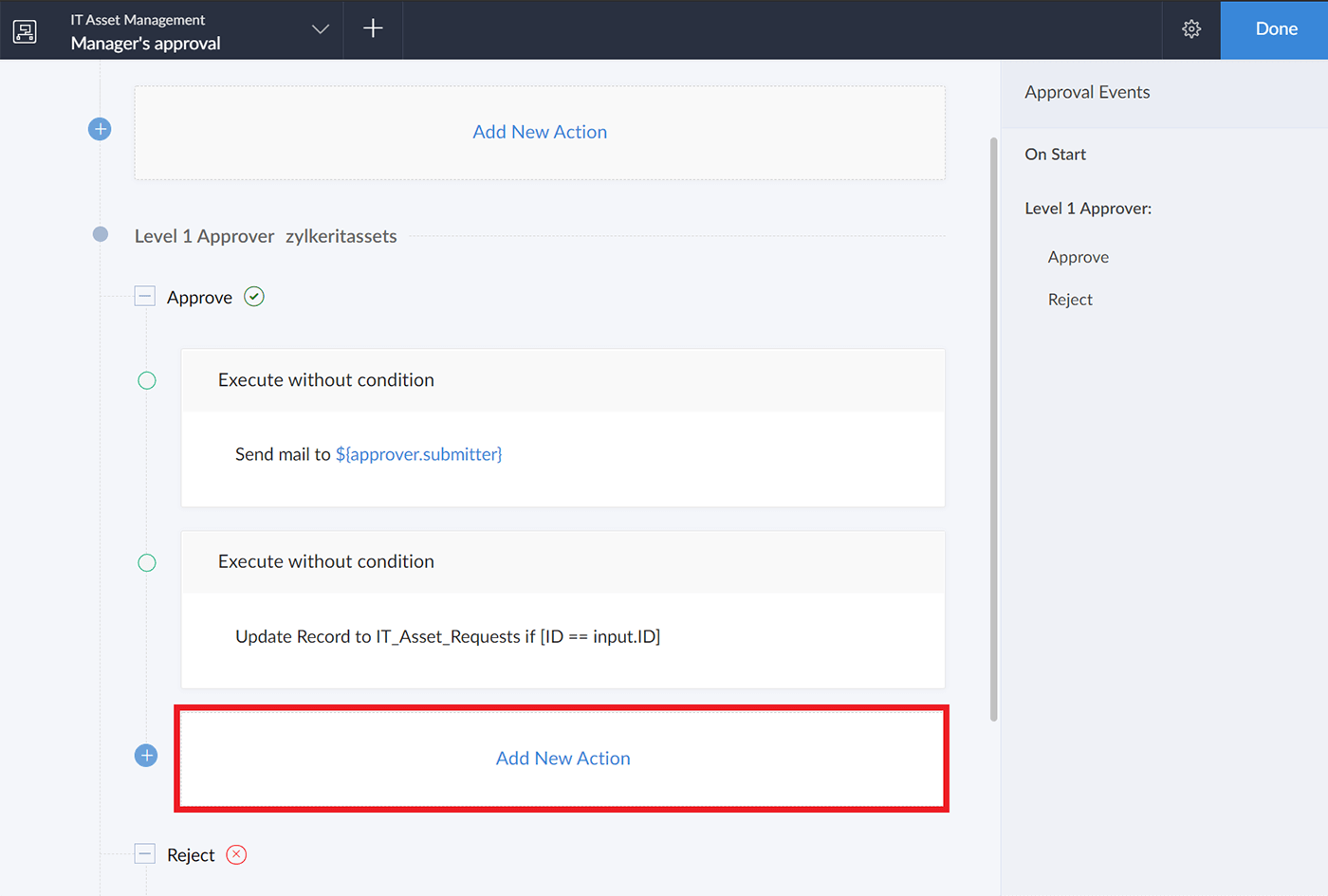Click the green checkmark beside Approve
This screenshot has width=1328, height=896.
[253, 296]
